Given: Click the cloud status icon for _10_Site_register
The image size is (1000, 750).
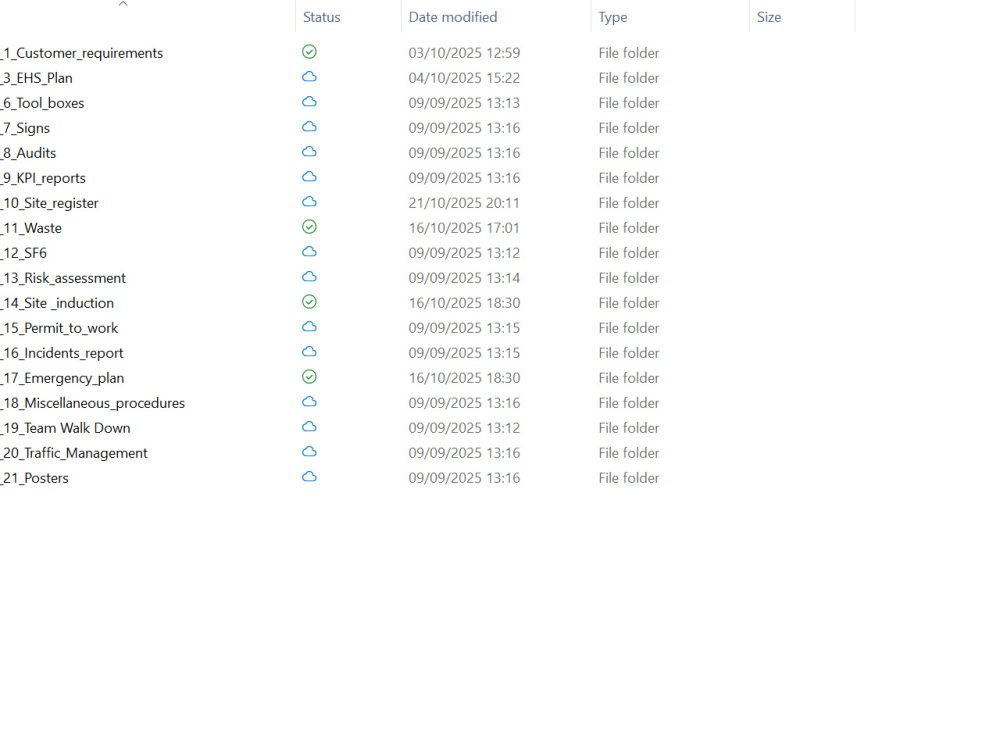Looking at the screenshot, I should click(x=309, y=202).
